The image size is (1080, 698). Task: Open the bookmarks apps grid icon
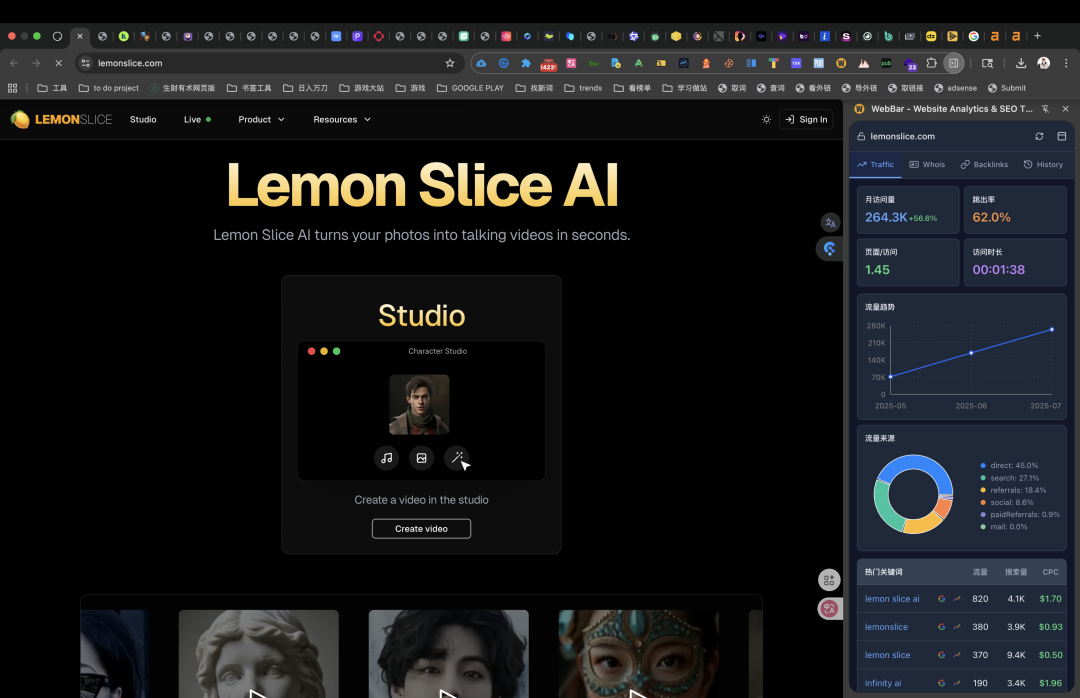click(x=12, y=88)
